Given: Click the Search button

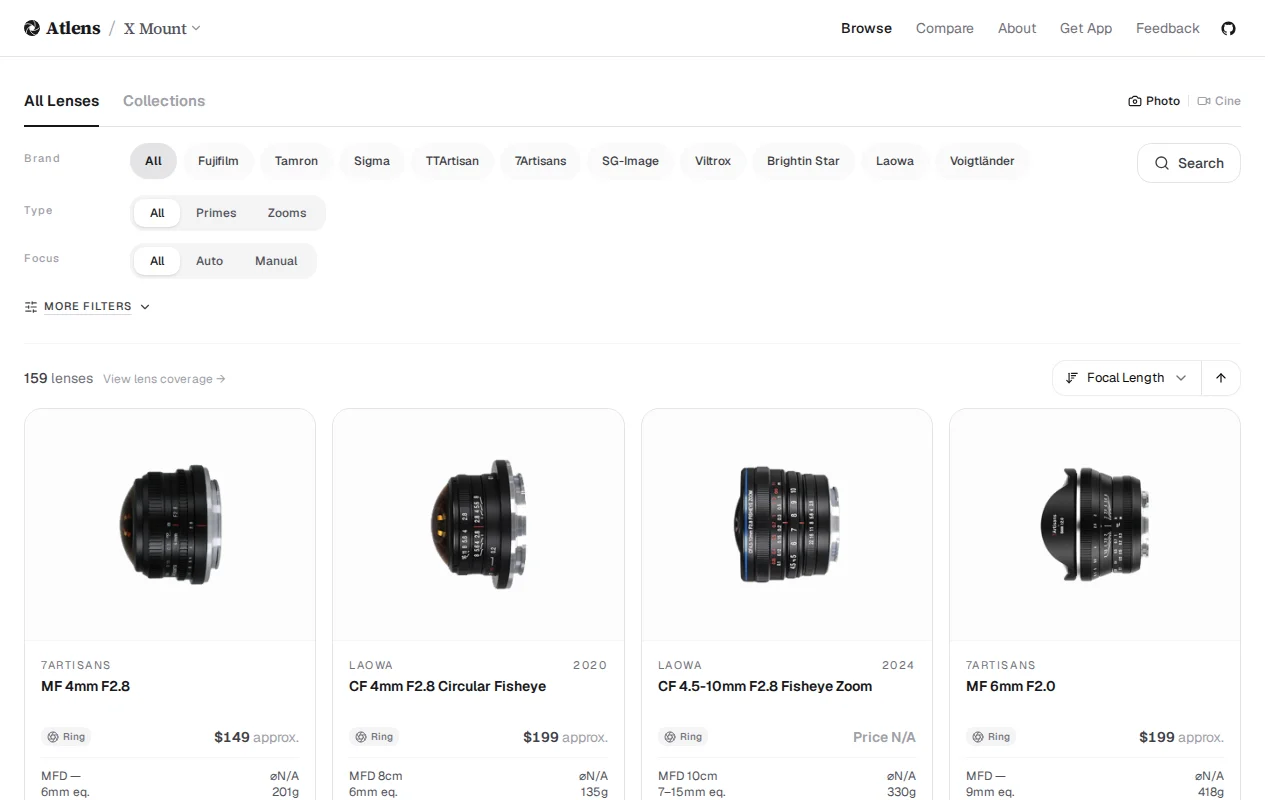Looking at the screenshot, I should 1189,163.
